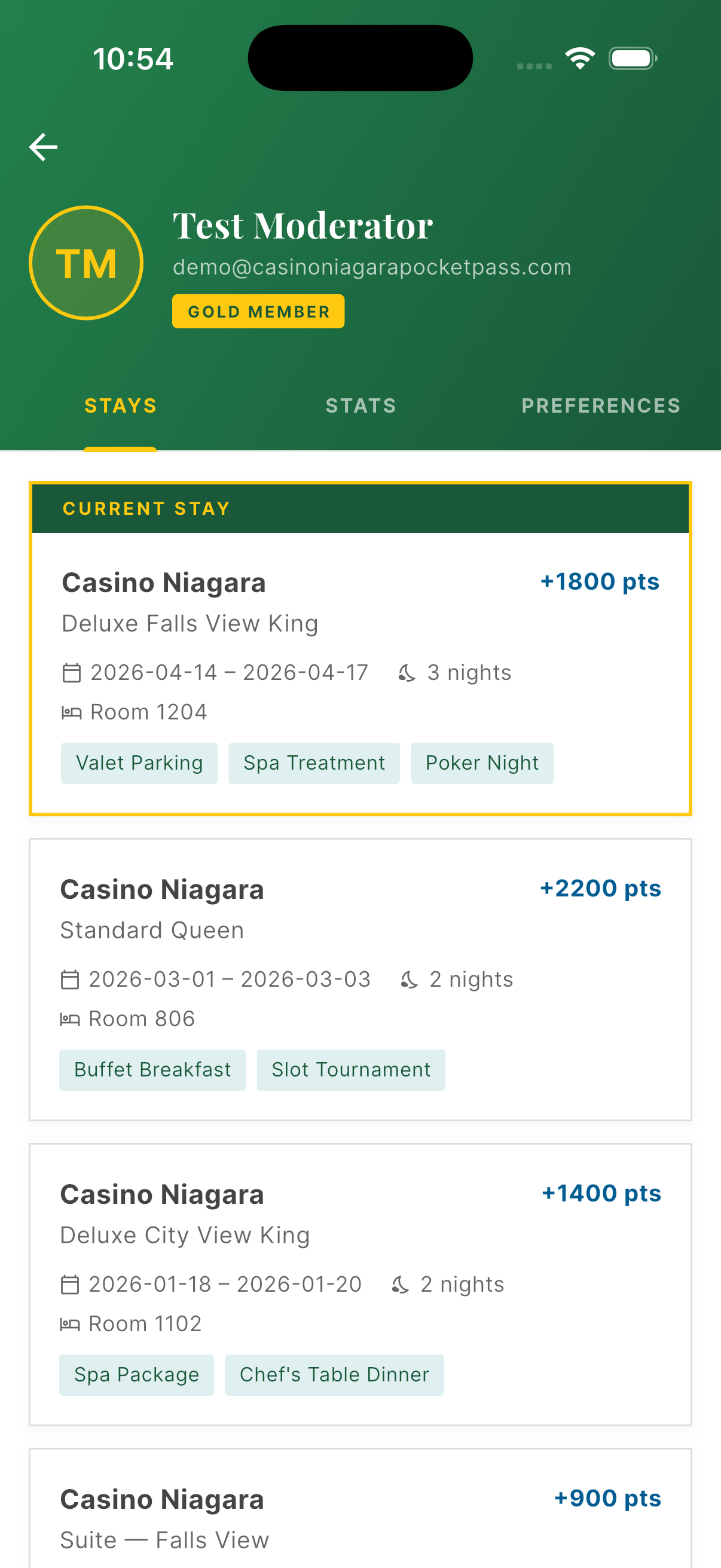Image resolution: width=721 pixels, height=1568 pixels.
Task: Tap the Chef's Table Dinner tag
Action: (334, 1375)
